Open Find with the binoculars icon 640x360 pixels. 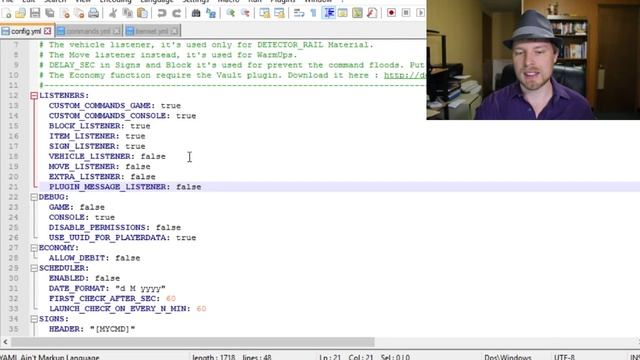pyautogui.click(x=196, y=13)
